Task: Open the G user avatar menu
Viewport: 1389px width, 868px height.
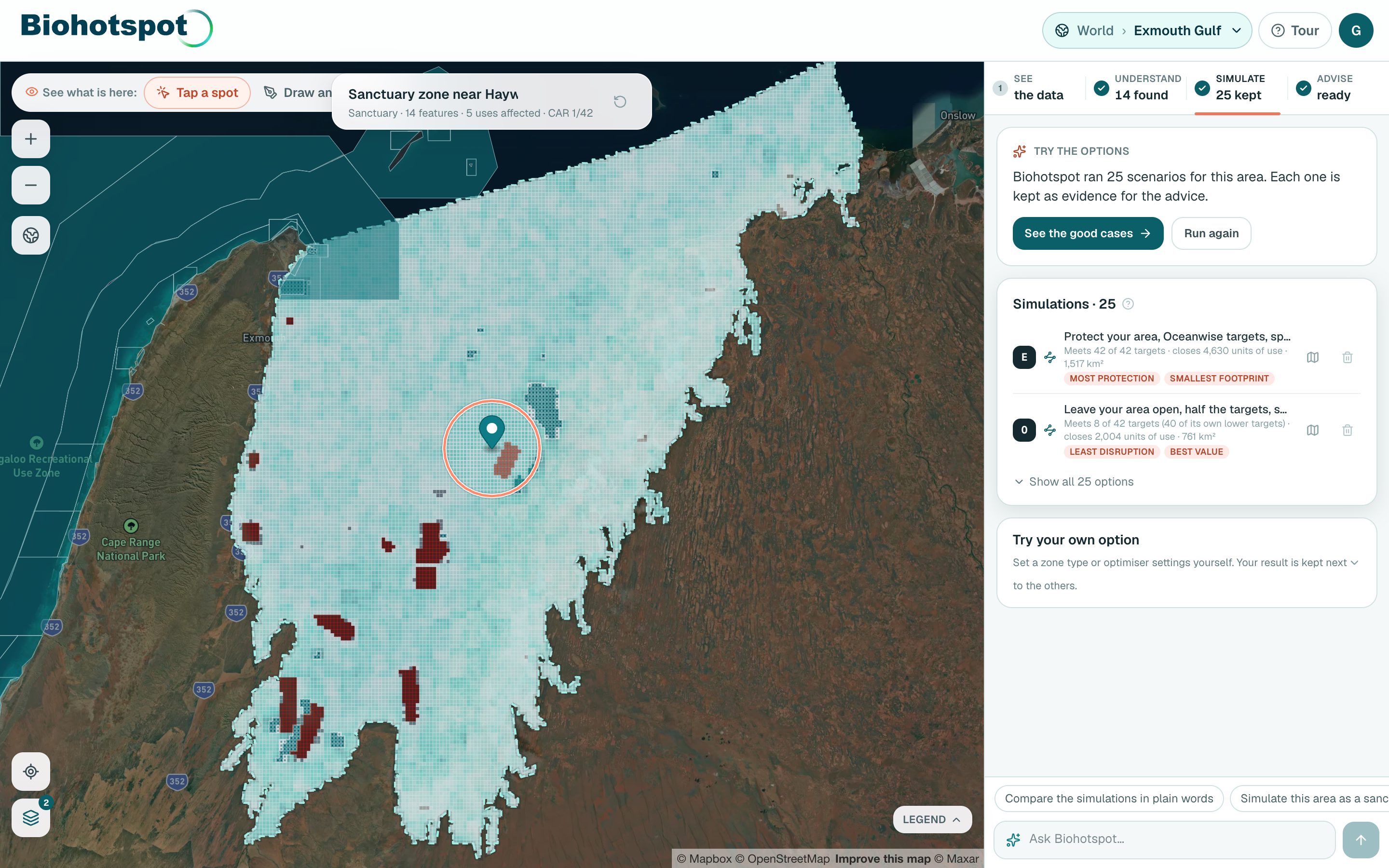Action: [x=1356, y=30]
